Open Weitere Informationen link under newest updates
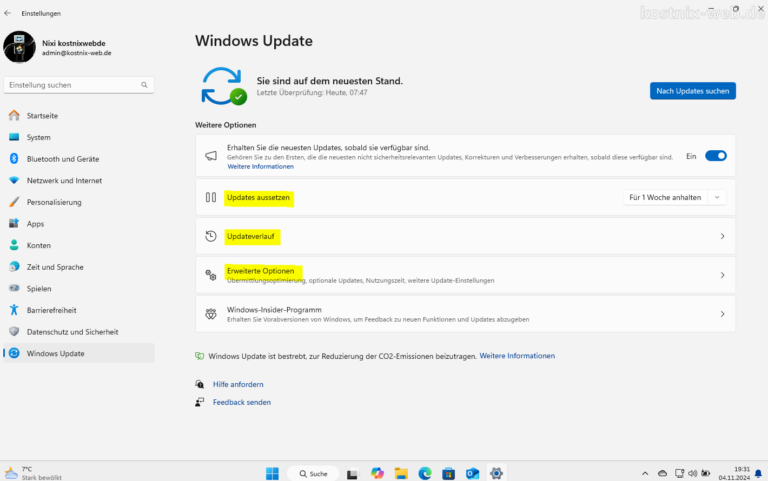768x481 pixels. (260, 167)
